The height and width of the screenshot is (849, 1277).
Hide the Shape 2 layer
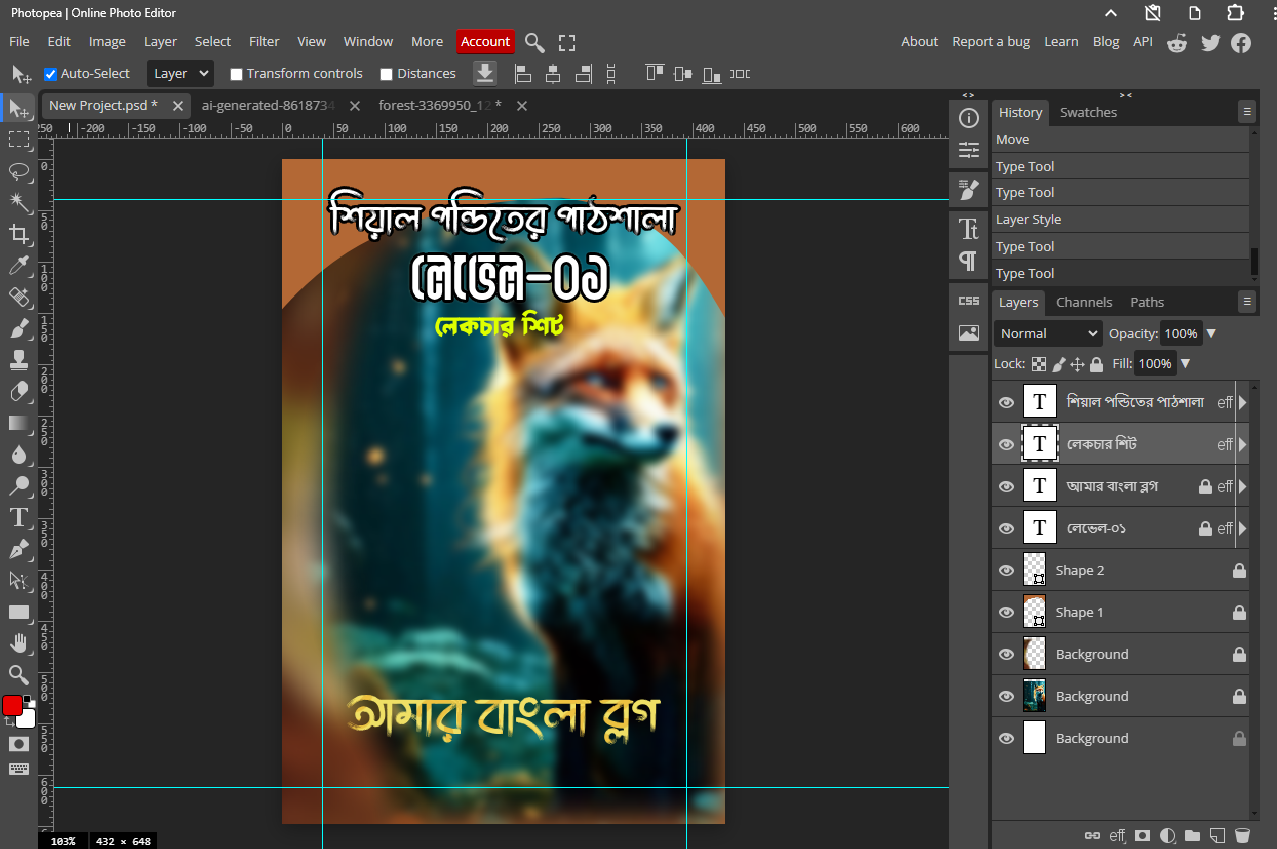(1006, 571)
